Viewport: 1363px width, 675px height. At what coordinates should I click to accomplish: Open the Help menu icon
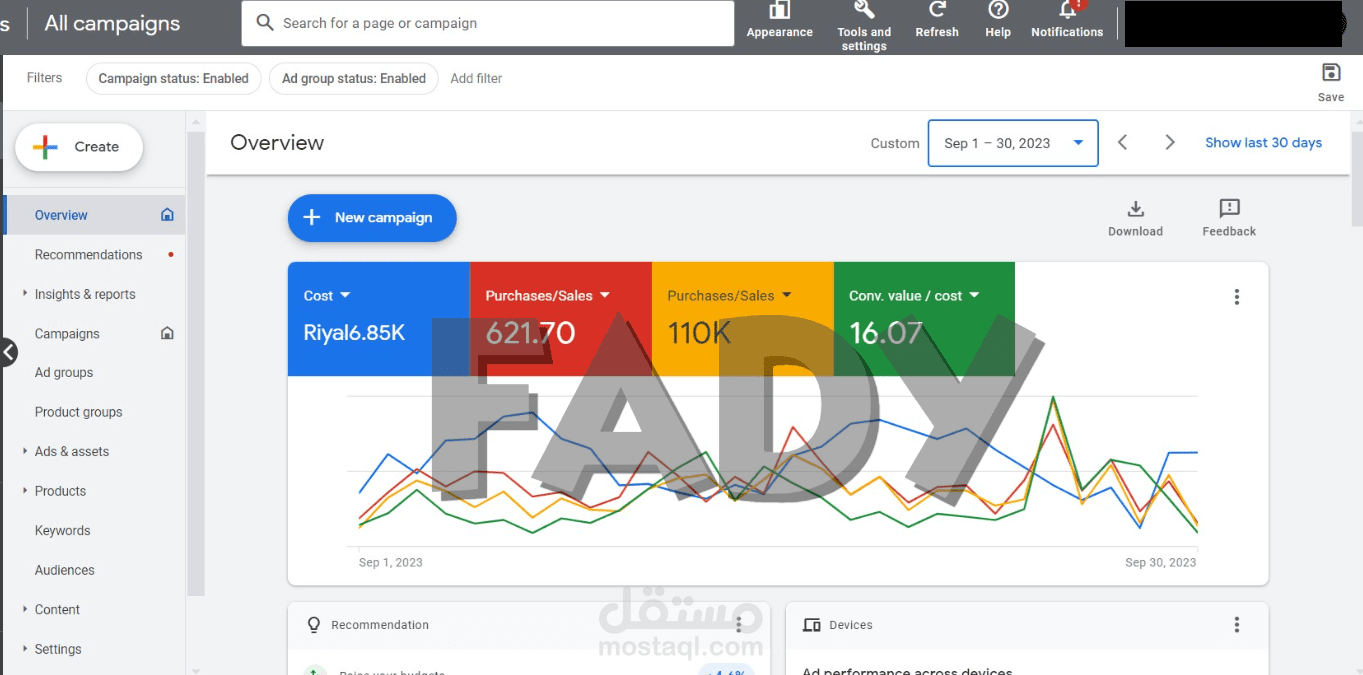pos(998,10)
